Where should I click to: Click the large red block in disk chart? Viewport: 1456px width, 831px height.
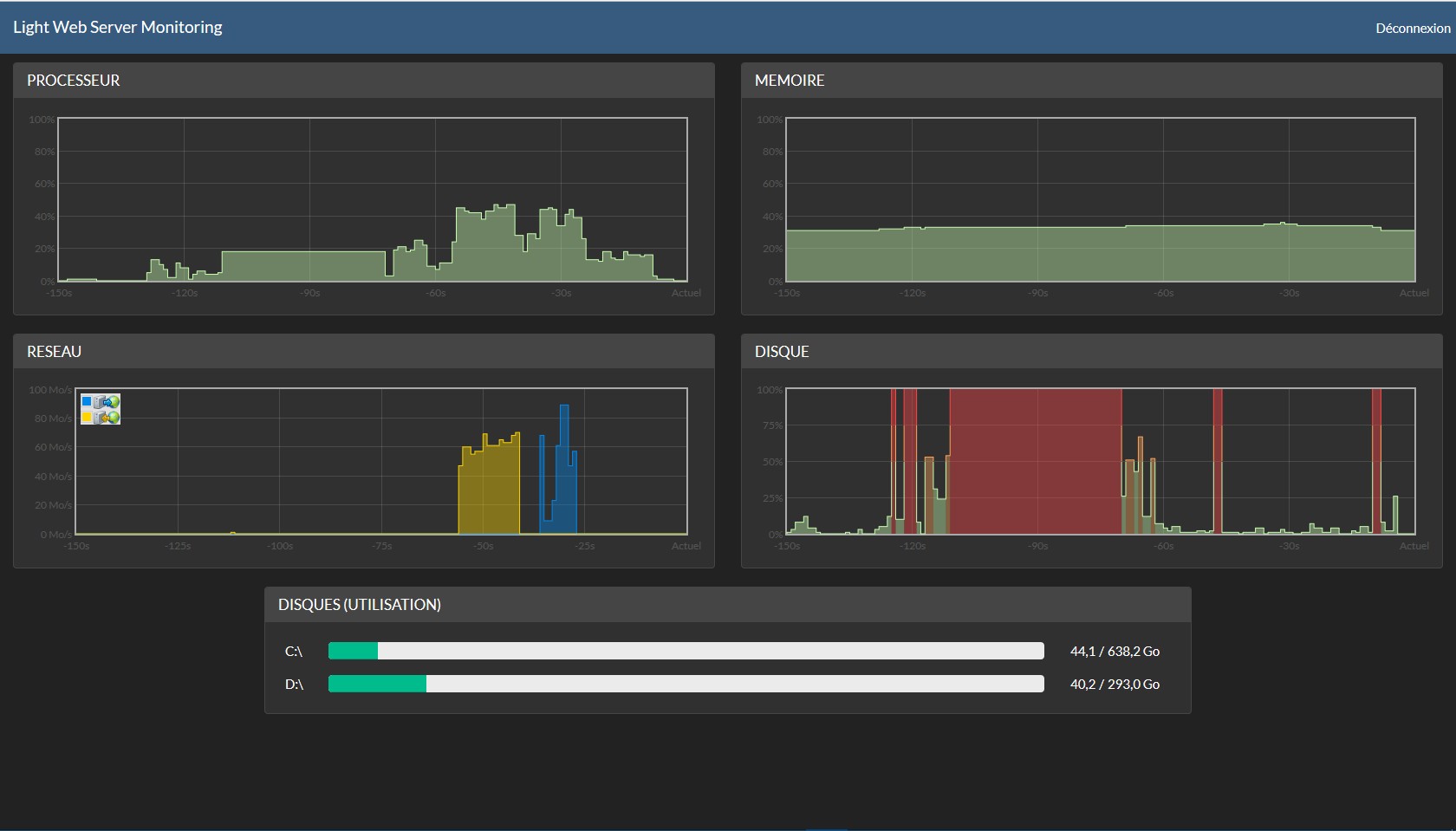click(1036, 461)
